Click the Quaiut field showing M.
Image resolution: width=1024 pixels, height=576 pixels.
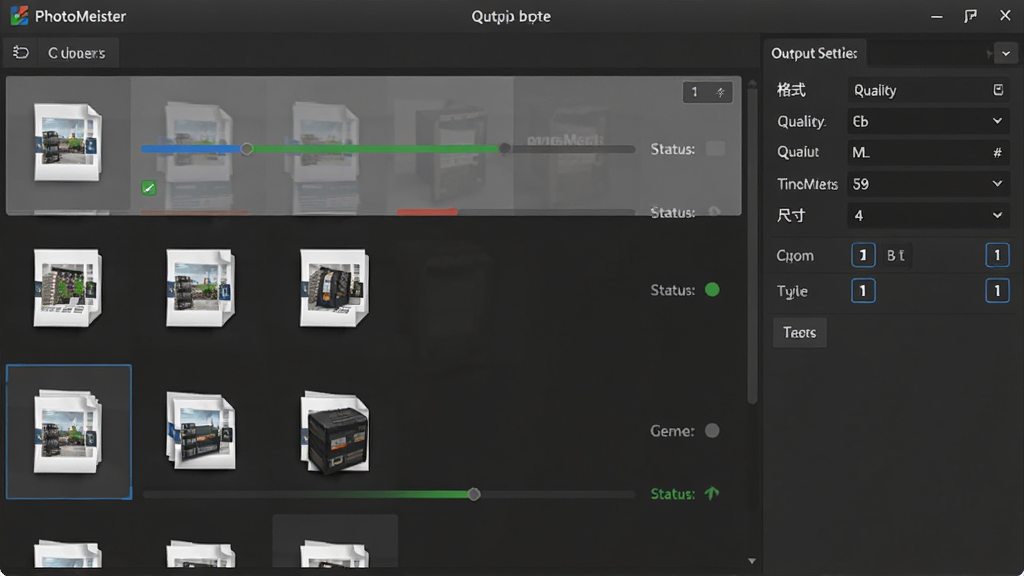[928, 152]
